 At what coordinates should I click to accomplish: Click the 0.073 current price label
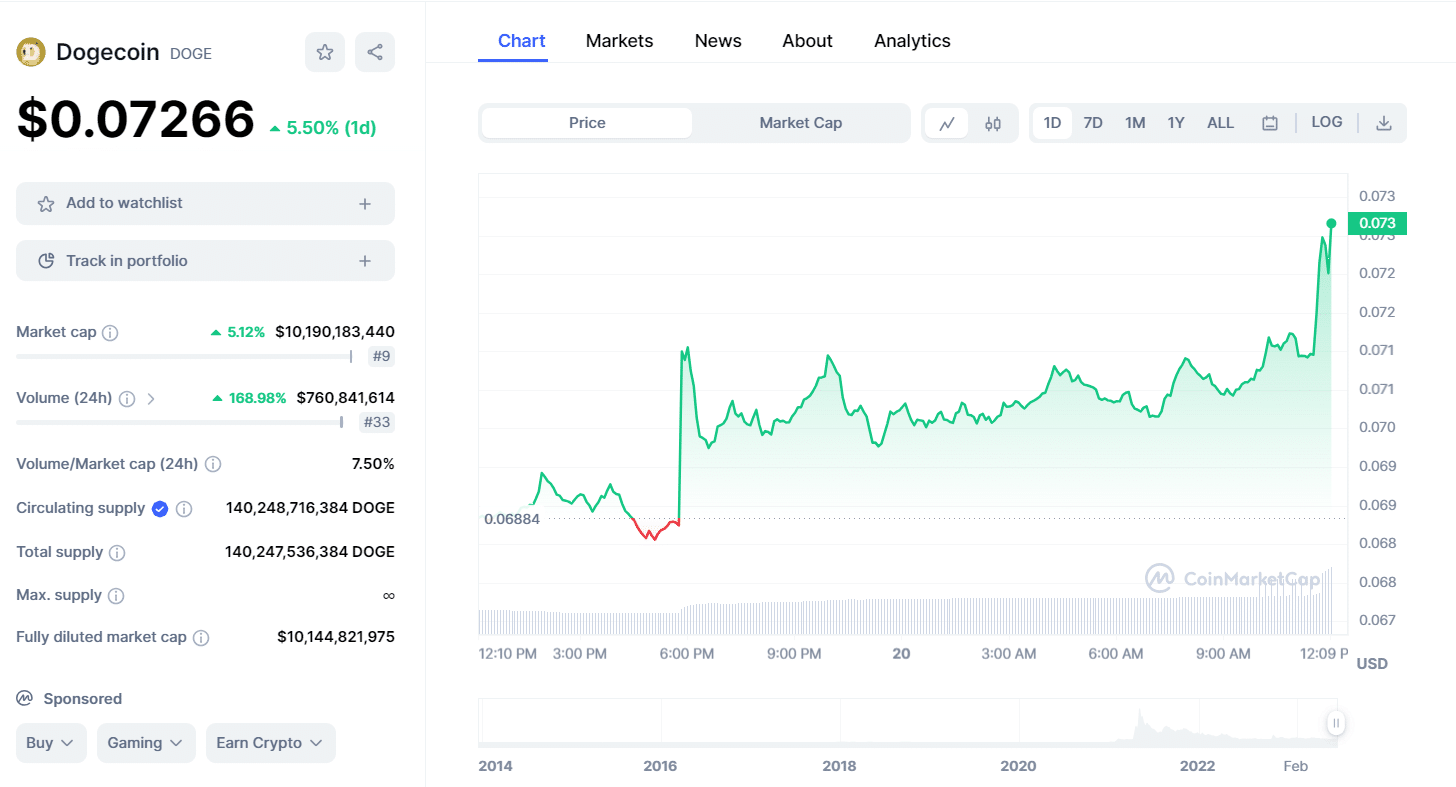pos(1377,223)
